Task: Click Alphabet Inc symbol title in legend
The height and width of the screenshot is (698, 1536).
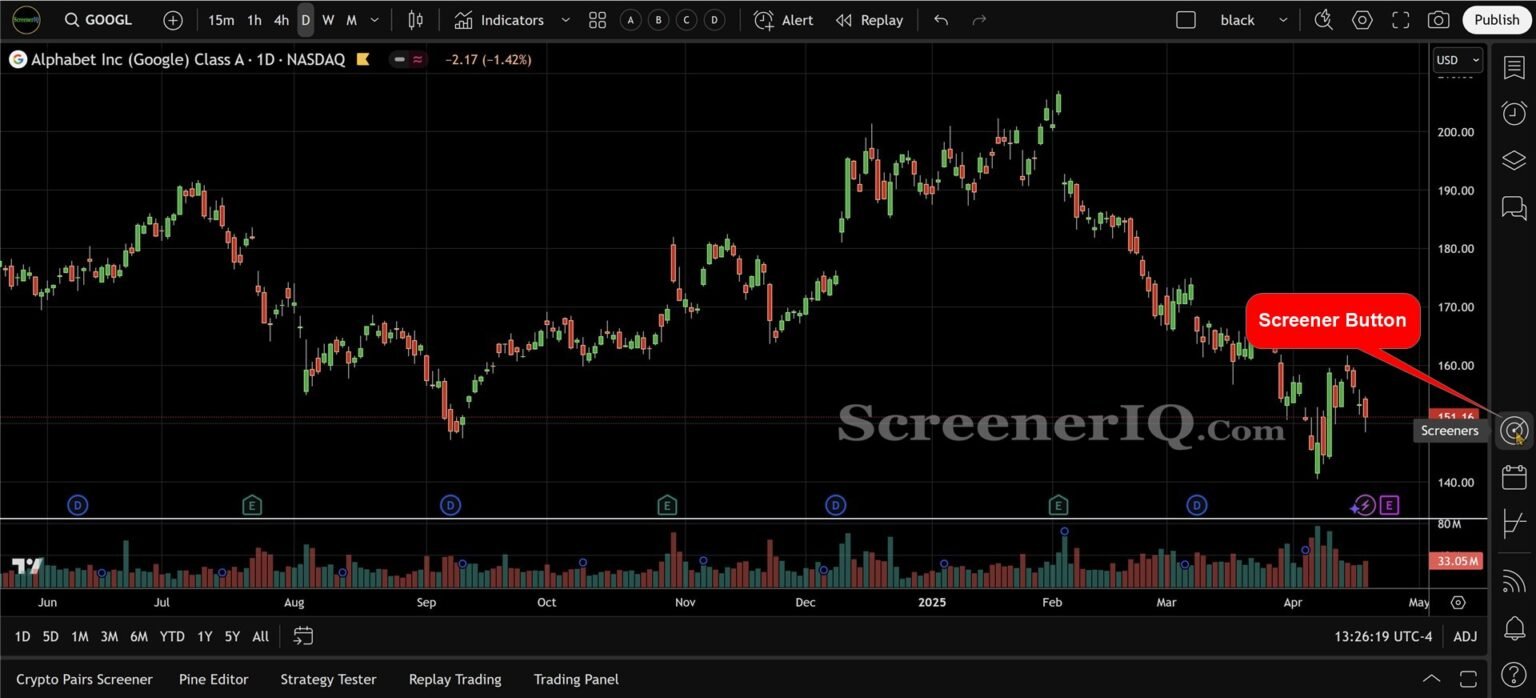Action: point(188,60)
